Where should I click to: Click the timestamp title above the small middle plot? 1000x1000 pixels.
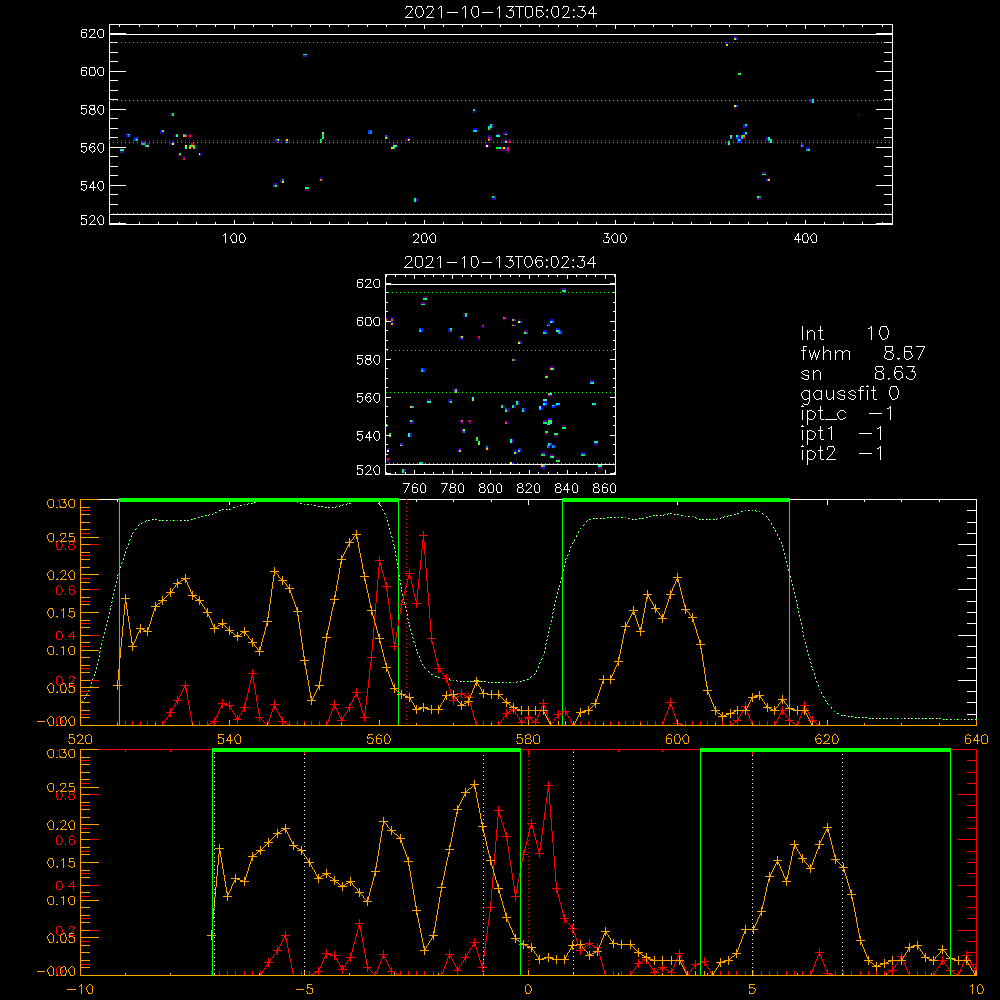(x=500, y=262)
